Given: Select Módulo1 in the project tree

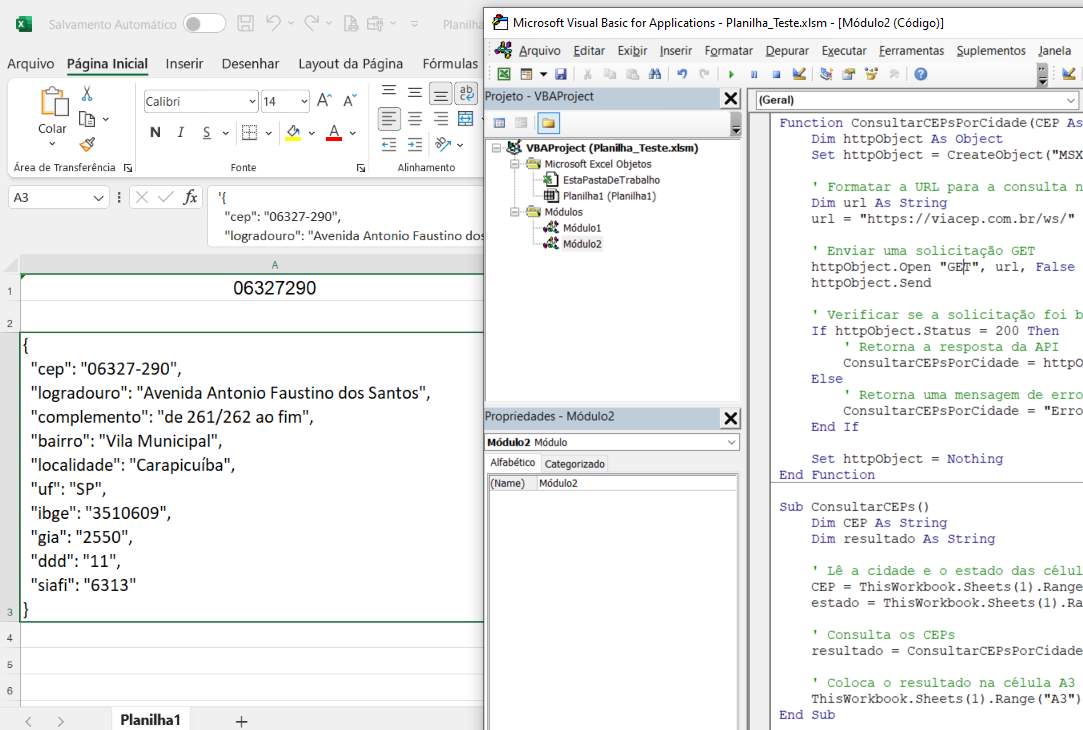Looking at the screenshot, I should coord(582,228).
